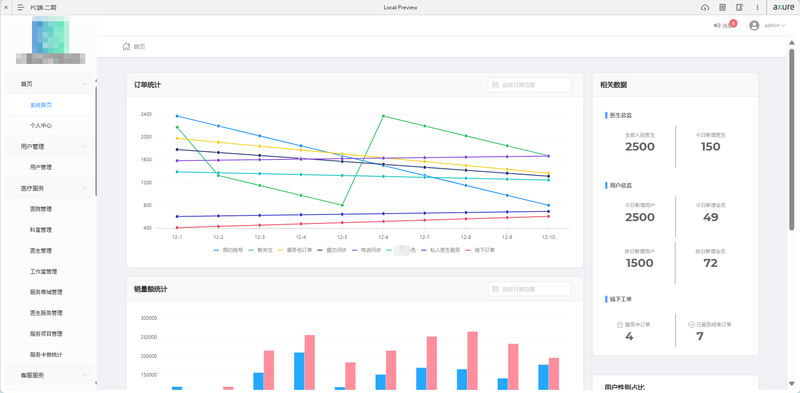
Task: Click the home icon in the breadcrumb
Action: (126, 46)
